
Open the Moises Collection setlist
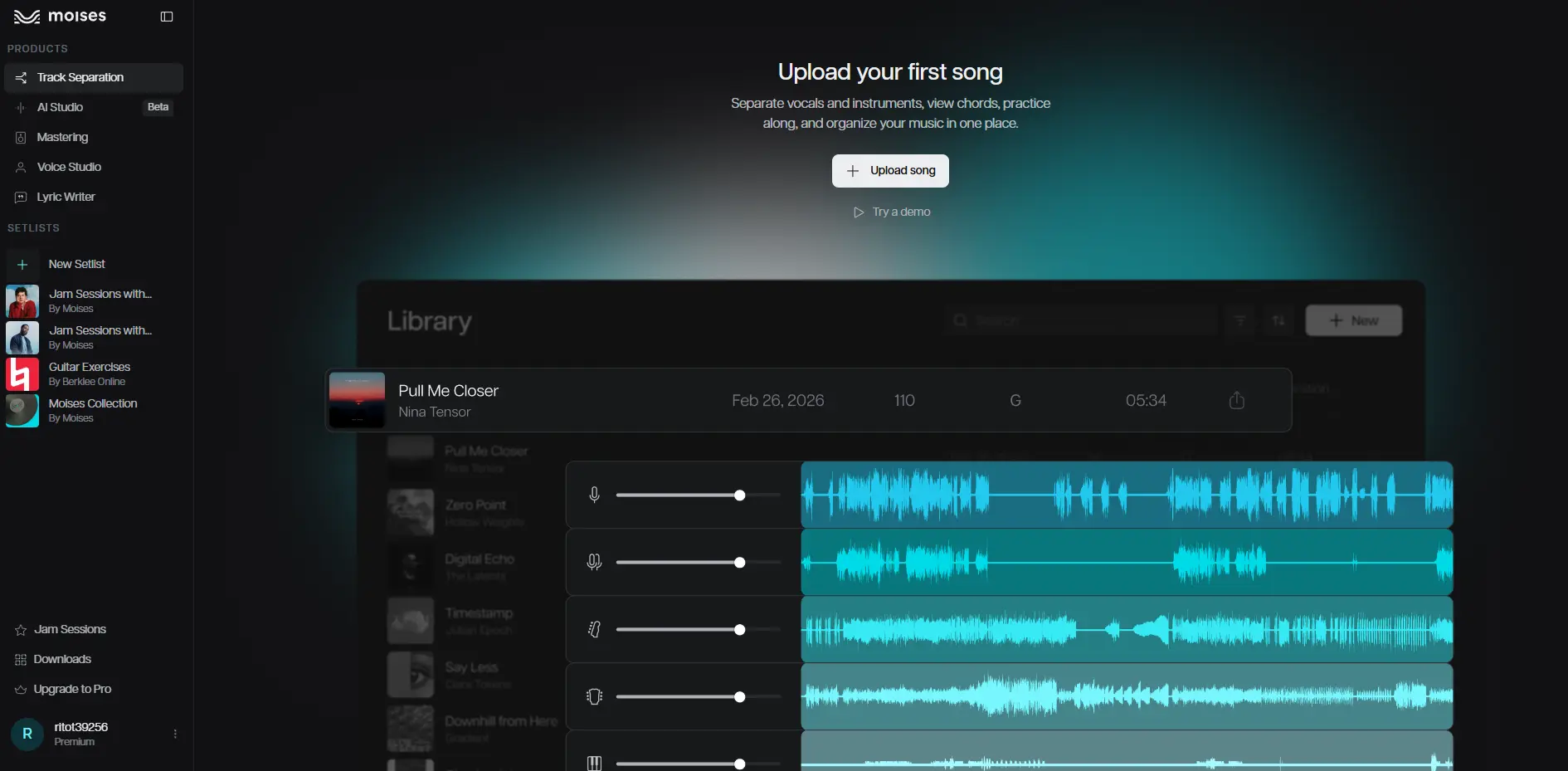[94, 410]
